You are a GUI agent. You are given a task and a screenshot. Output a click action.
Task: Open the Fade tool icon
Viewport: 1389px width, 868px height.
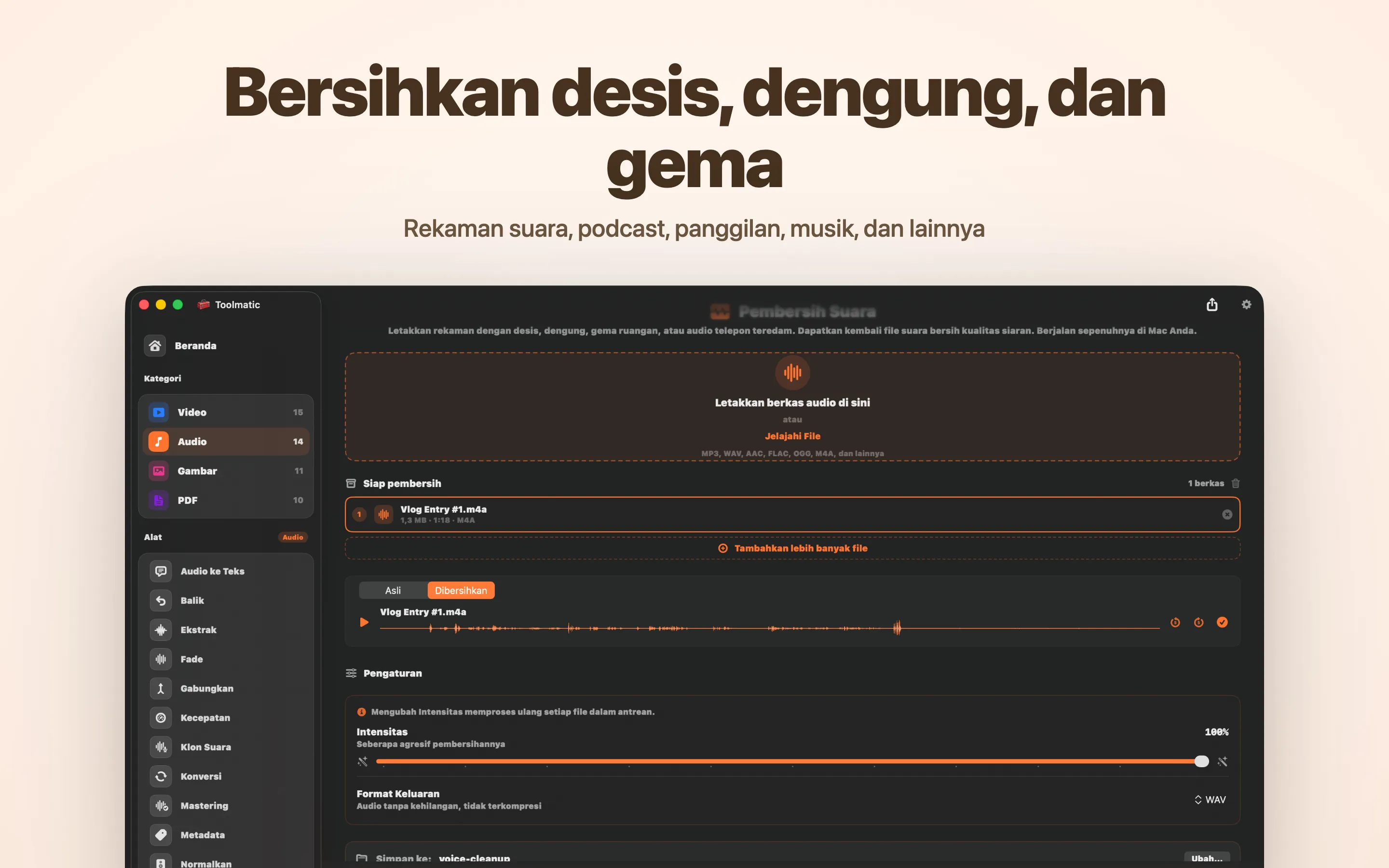(x=161, y=659)
